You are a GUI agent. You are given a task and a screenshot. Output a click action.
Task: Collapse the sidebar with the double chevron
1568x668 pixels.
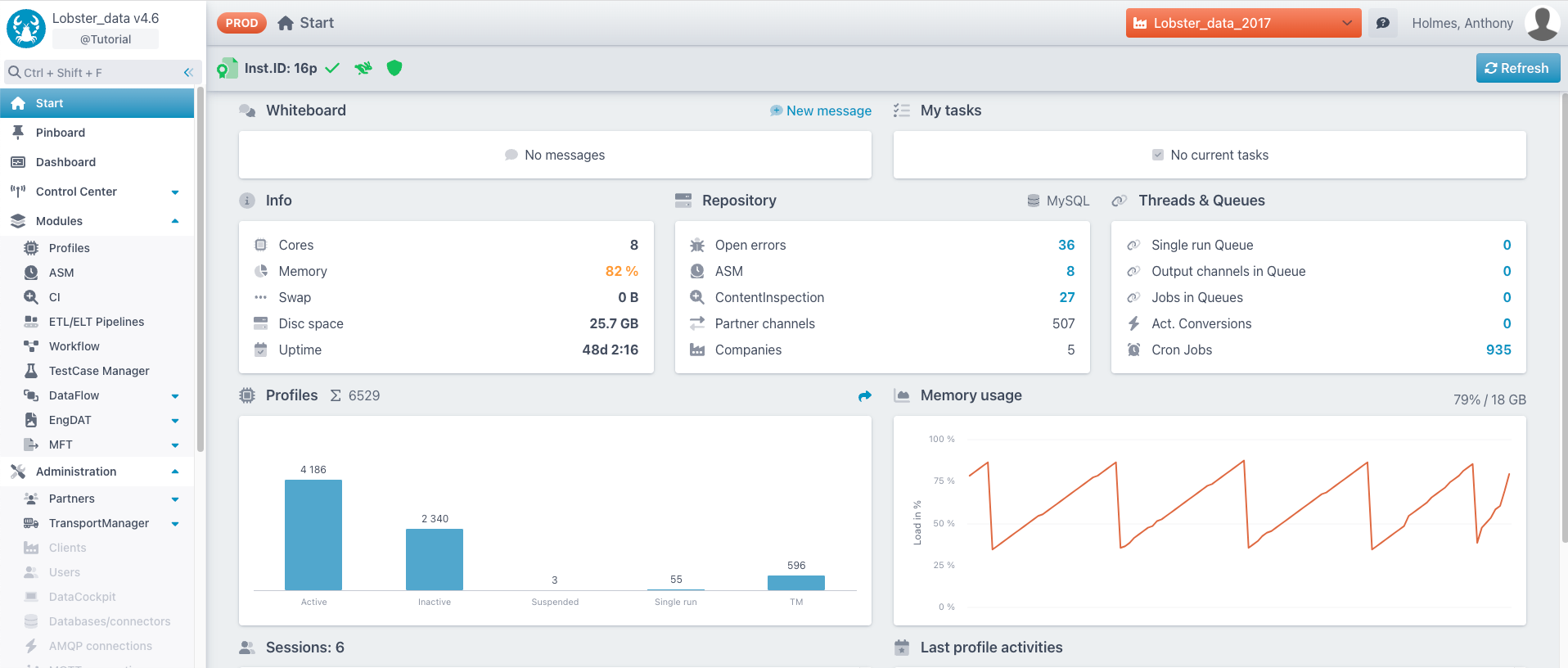pyautogui.click(x=188, y=73)
